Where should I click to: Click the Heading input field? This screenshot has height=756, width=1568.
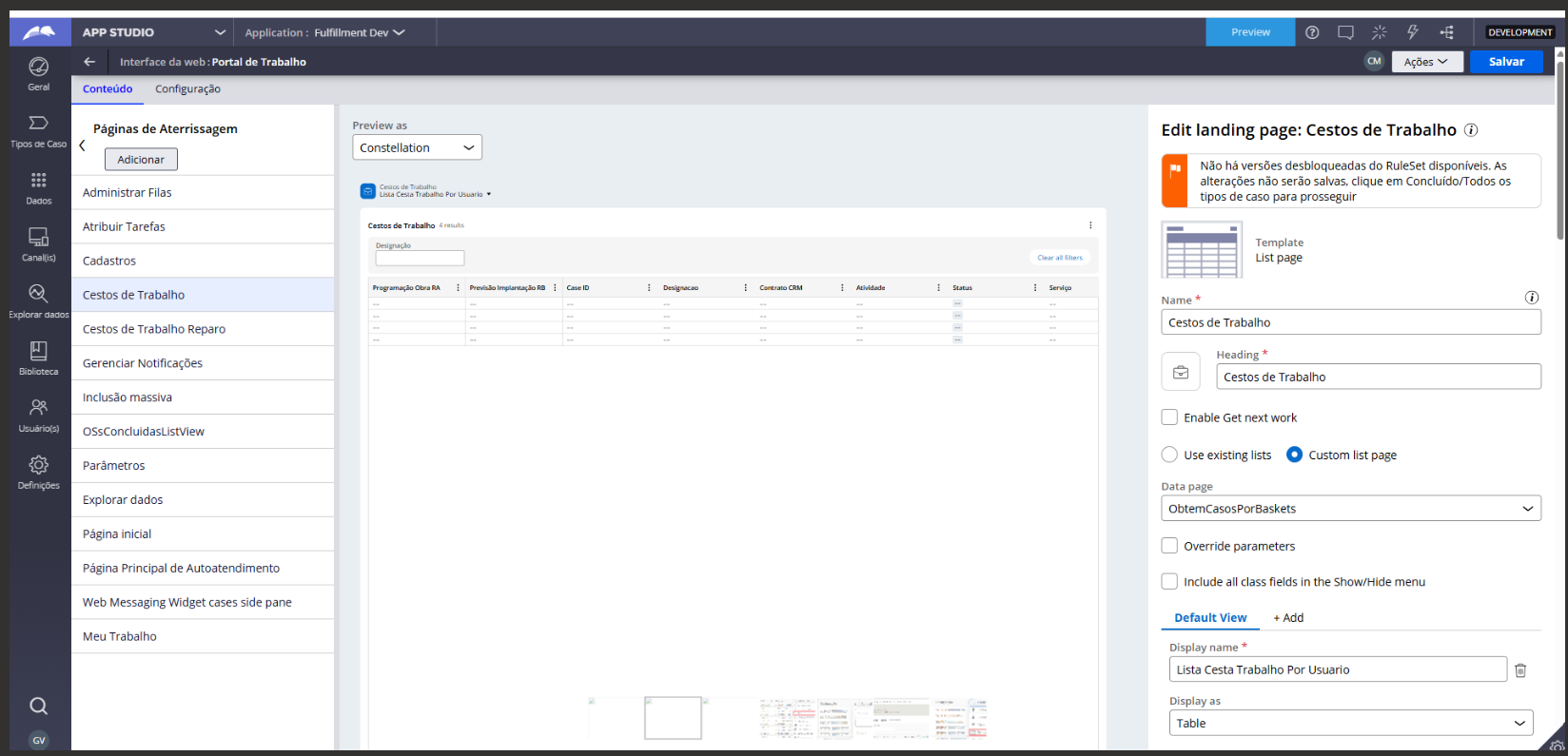click(x=1378, y=377)
